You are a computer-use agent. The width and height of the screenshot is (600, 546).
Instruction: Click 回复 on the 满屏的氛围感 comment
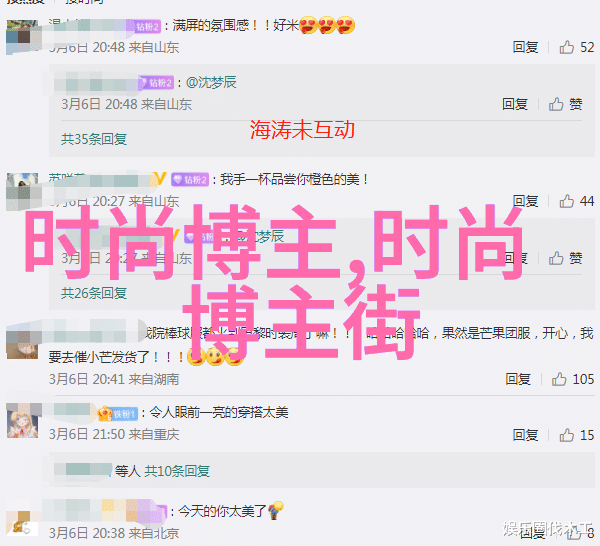(x=525, y=47)
